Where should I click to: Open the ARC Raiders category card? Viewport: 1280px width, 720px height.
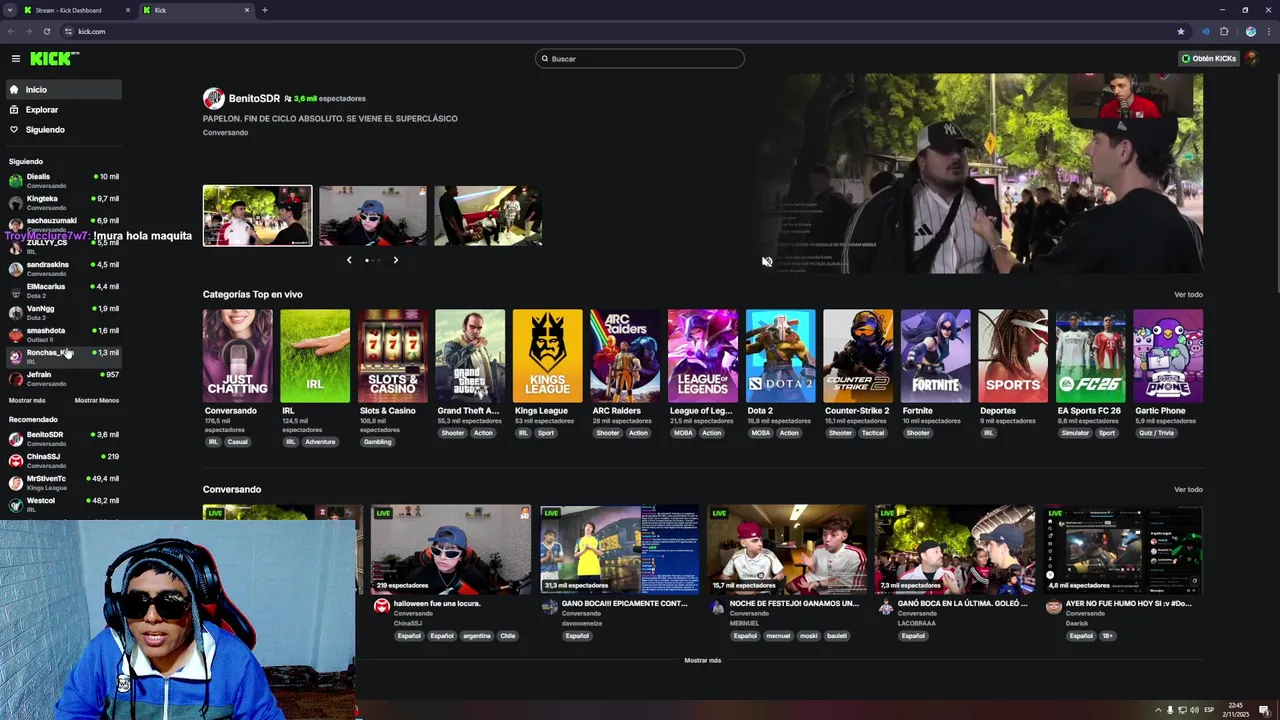[x=625, y=356]
